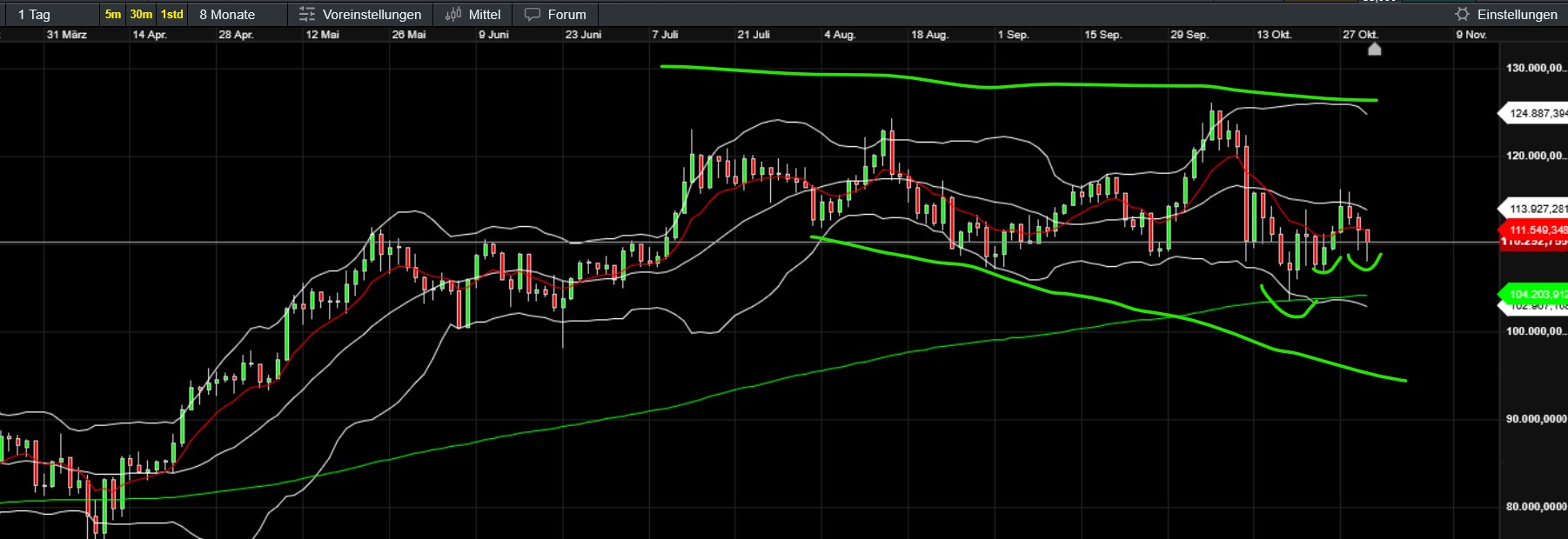Viewport: 1568px width, 539px height.
Task: Click the Einstellungen gear icon
Action: click(1462, 14)
